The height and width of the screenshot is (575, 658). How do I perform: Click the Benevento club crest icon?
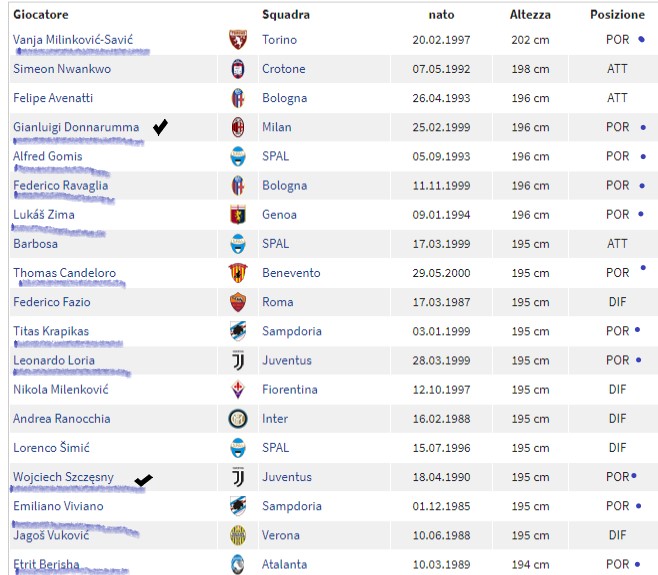(x=238, y=273)
